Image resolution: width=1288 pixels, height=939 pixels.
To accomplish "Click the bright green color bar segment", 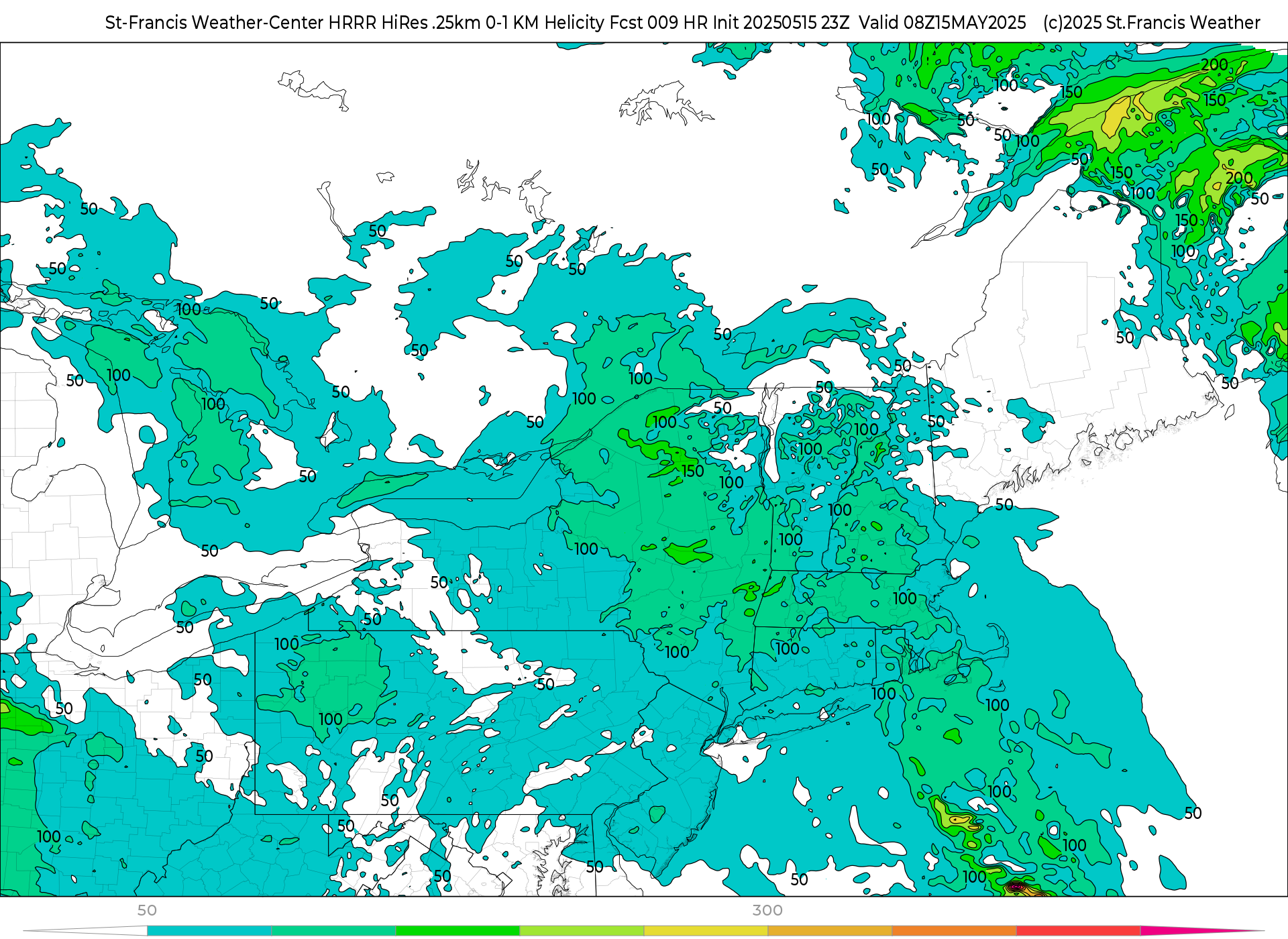I will 458,931.
